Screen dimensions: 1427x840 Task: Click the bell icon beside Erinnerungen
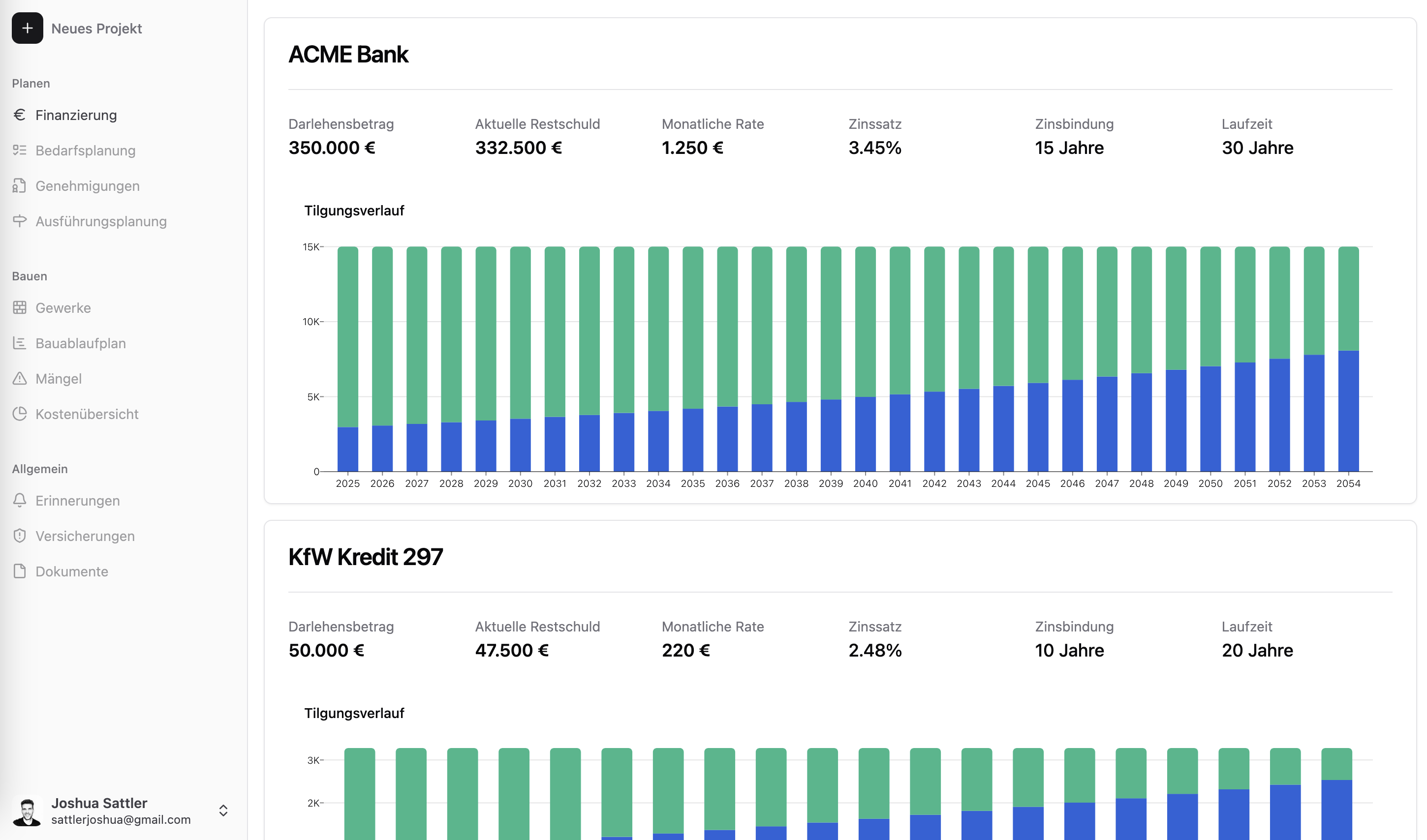tap(19, 500)
